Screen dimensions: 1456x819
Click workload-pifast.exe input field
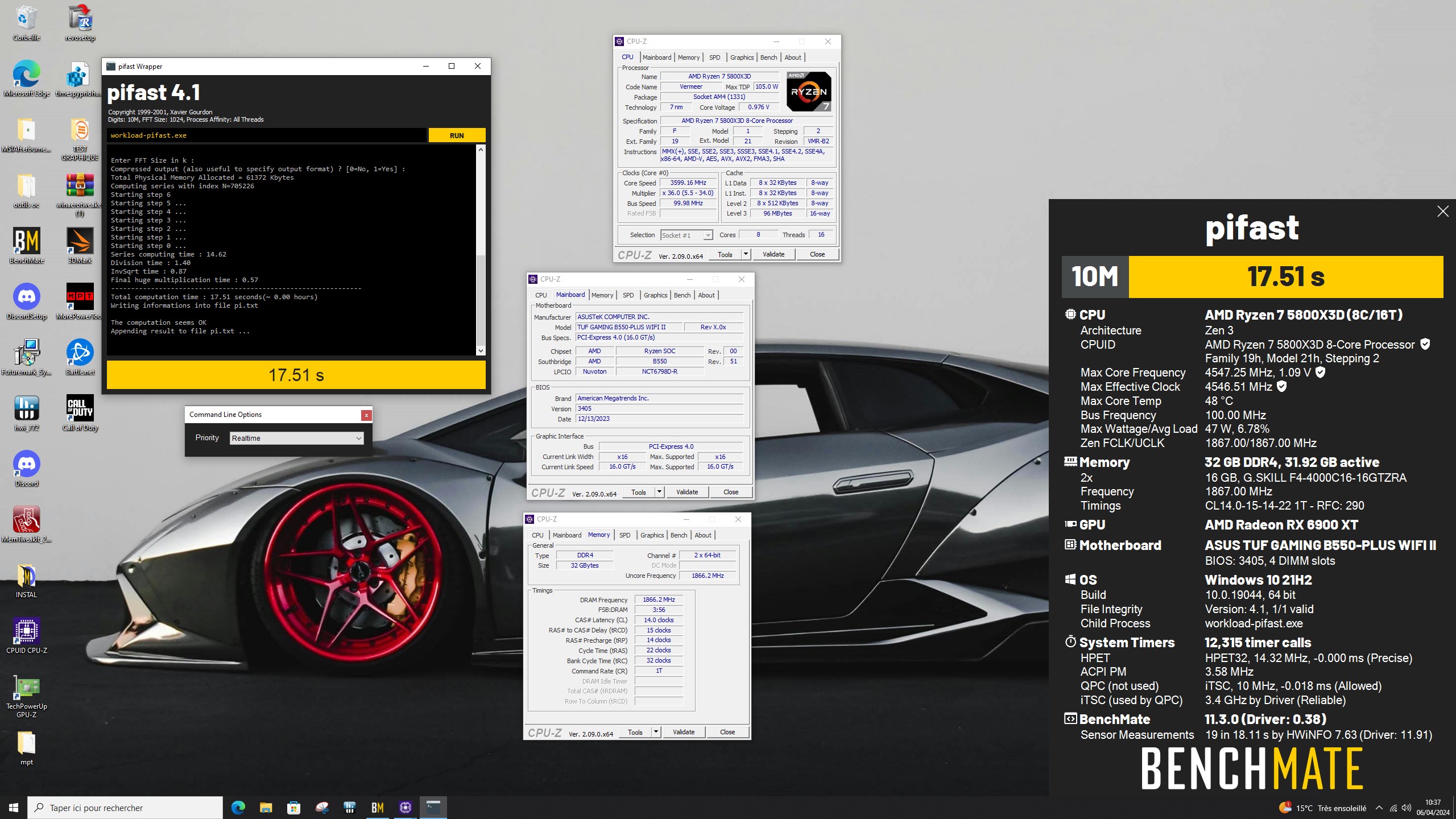(266, 135)
